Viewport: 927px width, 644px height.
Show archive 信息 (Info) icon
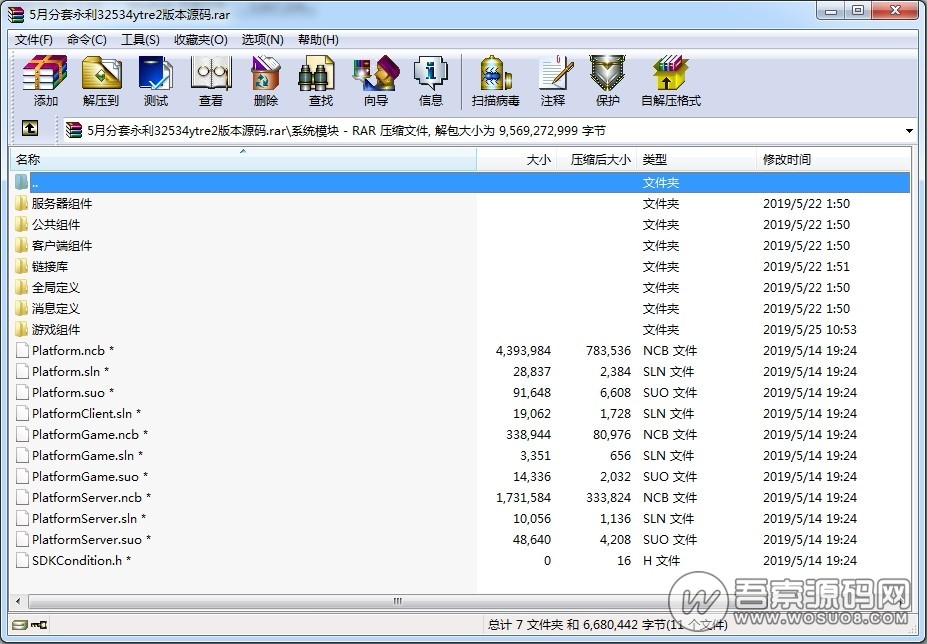pos(430,73)
